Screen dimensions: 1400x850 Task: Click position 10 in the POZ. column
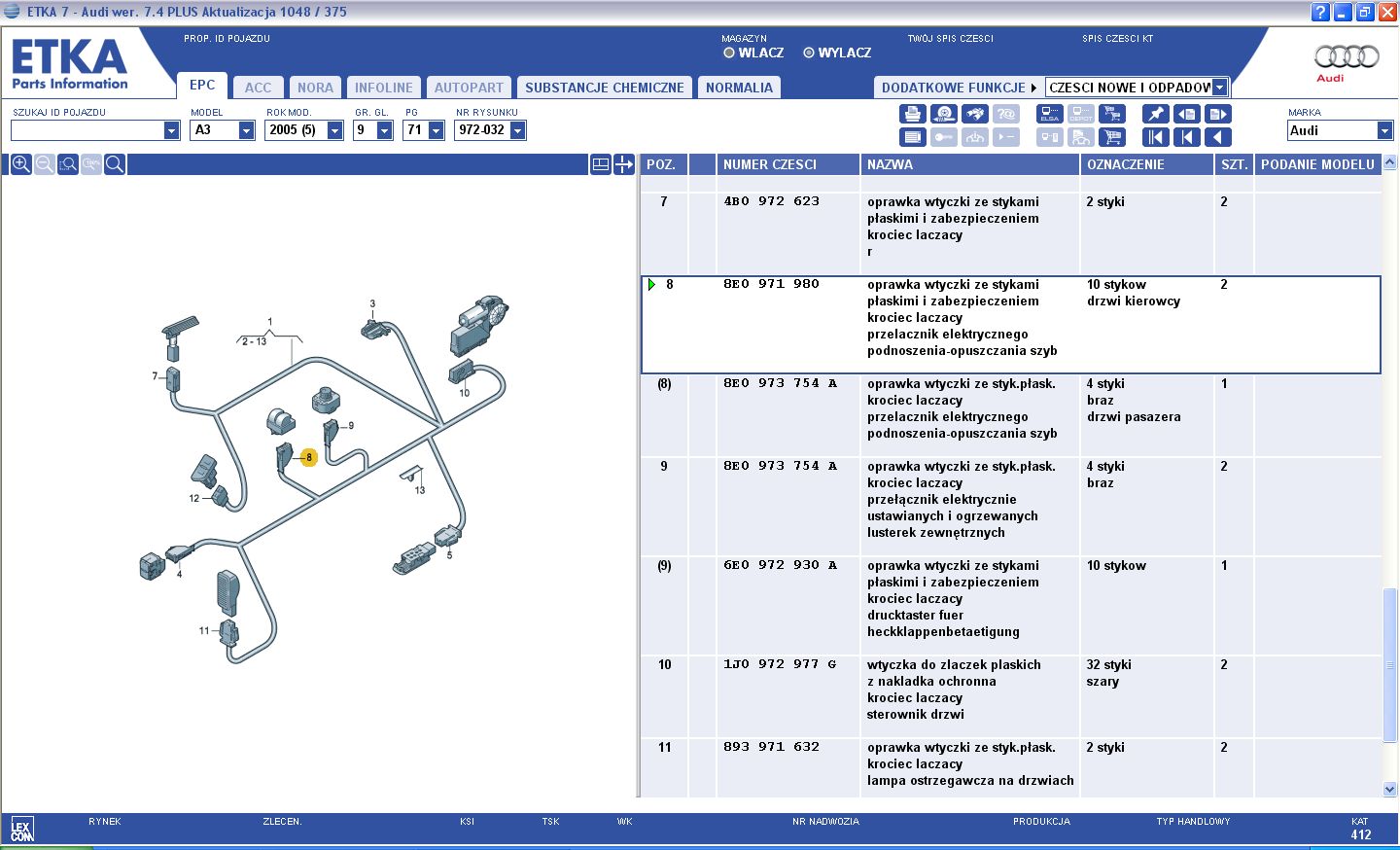point(665,664)
